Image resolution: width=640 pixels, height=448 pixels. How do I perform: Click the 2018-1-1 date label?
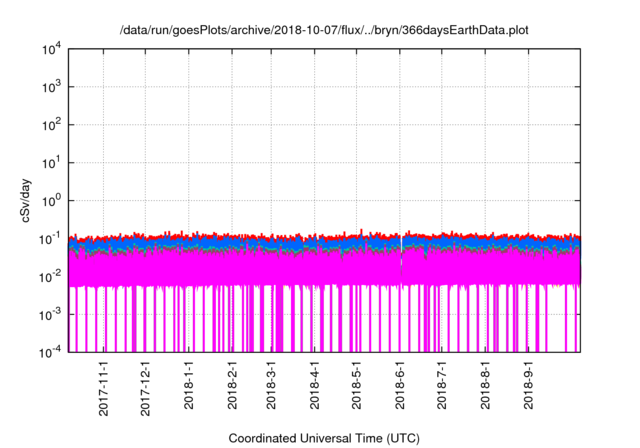[x=189, y=385]
